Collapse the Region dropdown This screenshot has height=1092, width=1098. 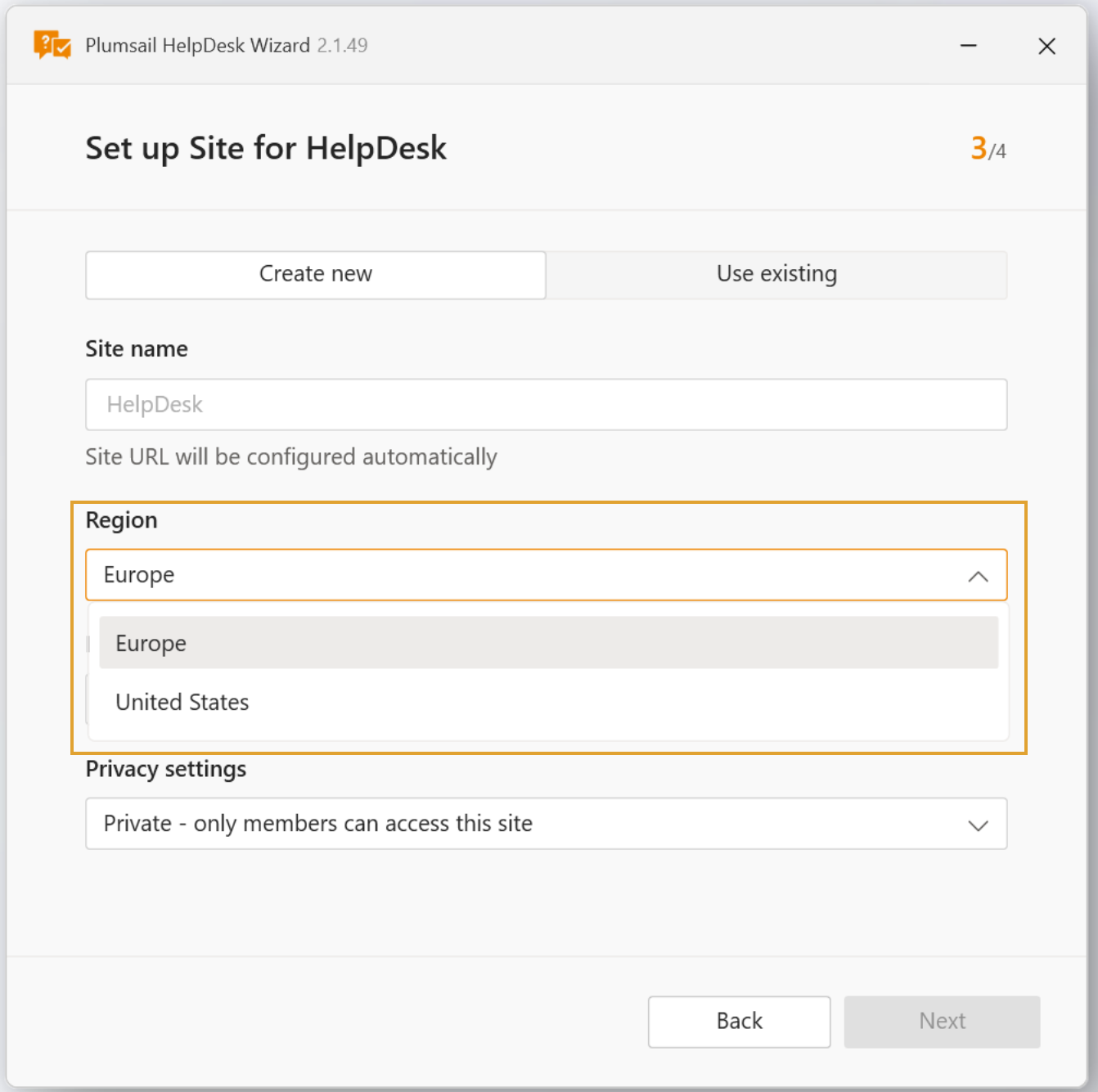coord(547,575)
